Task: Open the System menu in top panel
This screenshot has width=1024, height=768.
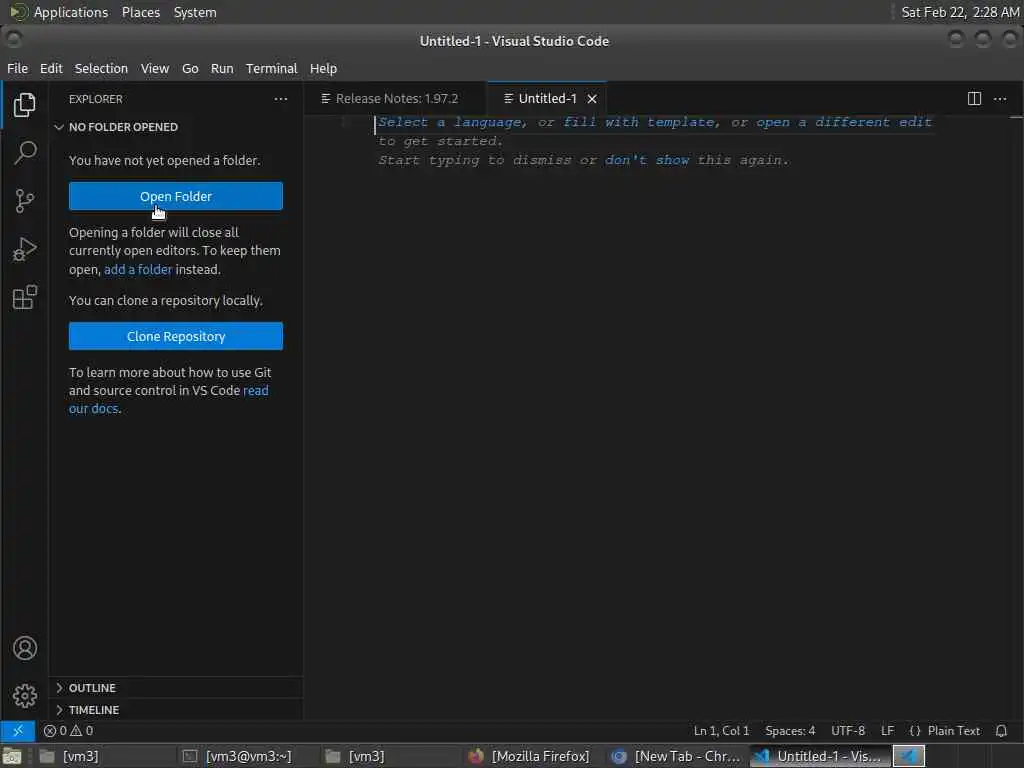Action: pyautogui.click(x=195, y=12)
